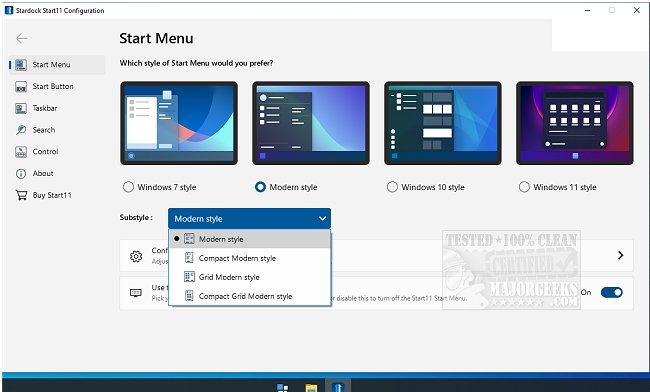Click the Windows 10 style preview thumbnail

tap(443, 123)
